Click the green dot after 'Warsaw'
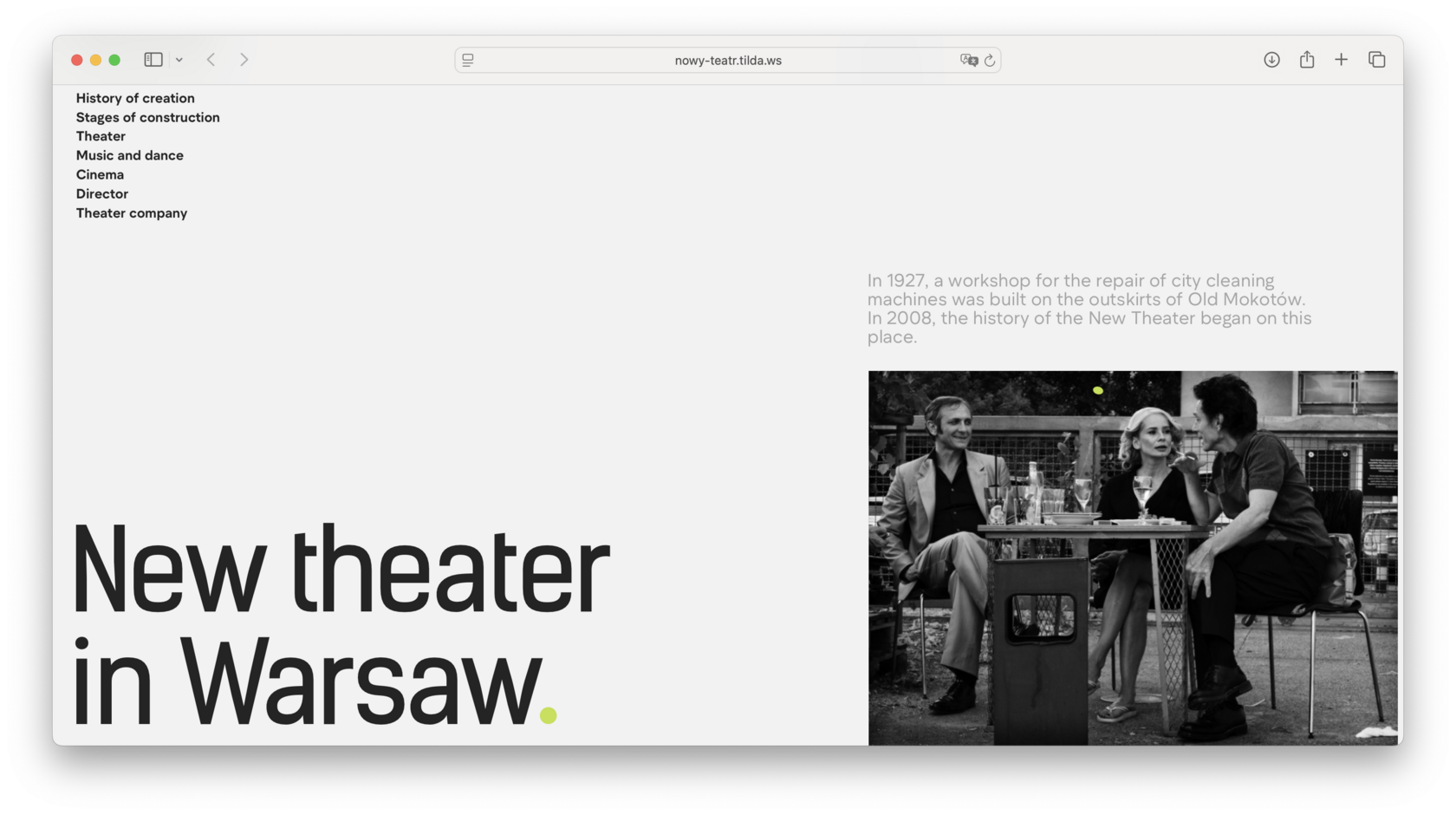The image size is (1456, 815). (x=549, y=714)
